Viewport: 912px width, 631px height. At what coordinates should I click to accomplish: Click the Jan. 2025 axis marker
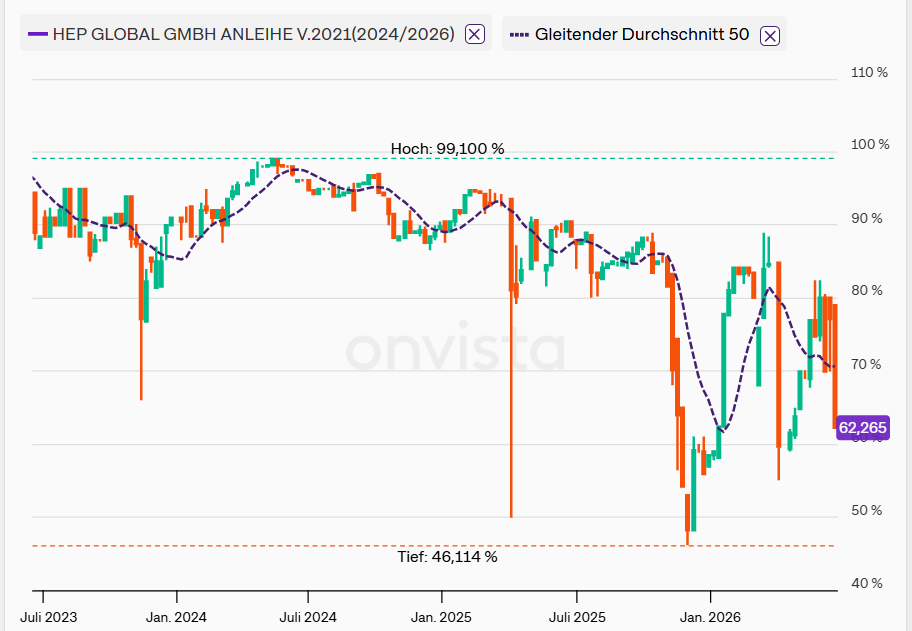coord(441,617)
